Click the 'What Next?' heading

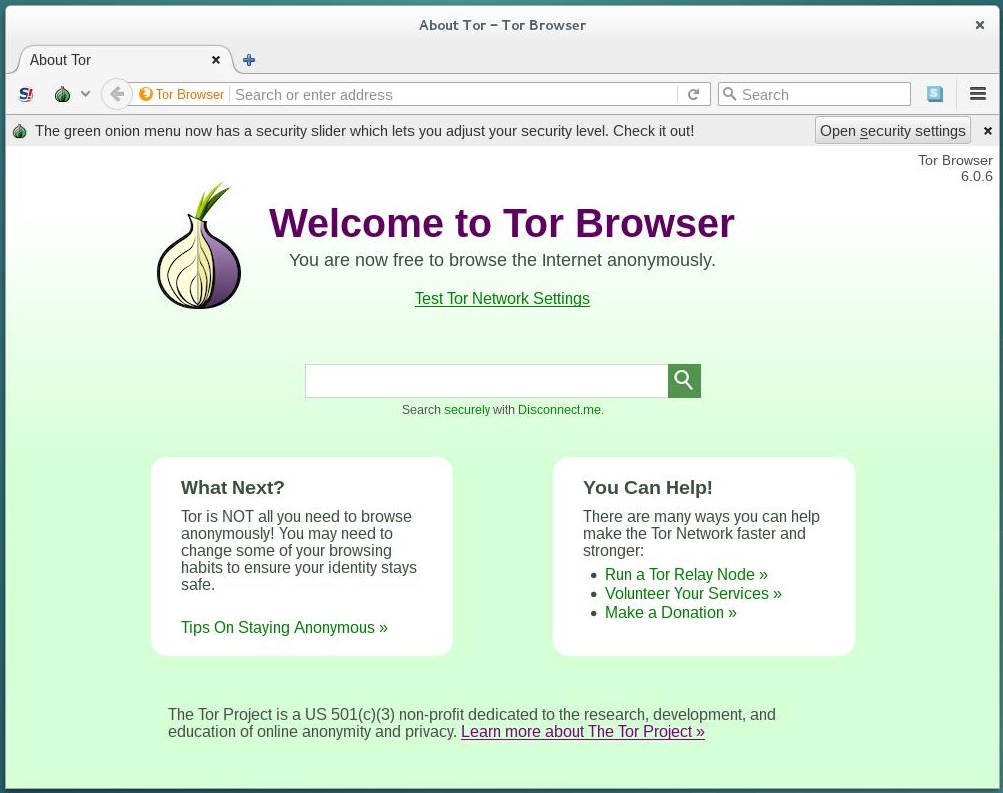click(232, 487)
